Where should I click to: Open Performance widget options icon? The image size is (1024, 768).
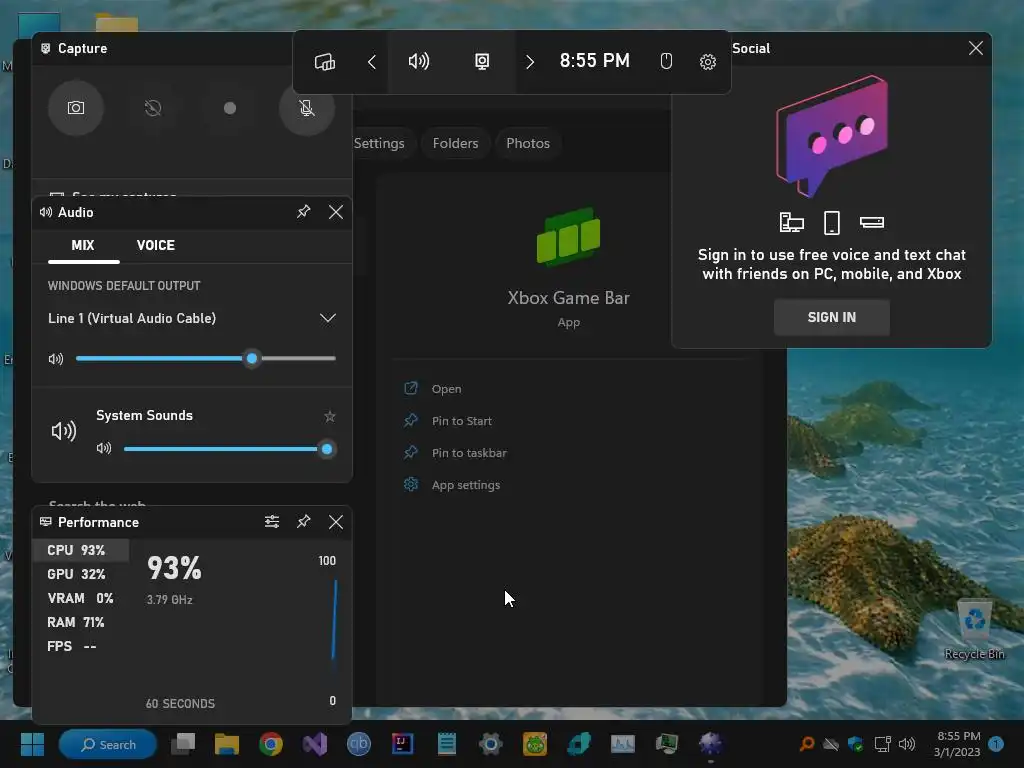click(272, 521)
